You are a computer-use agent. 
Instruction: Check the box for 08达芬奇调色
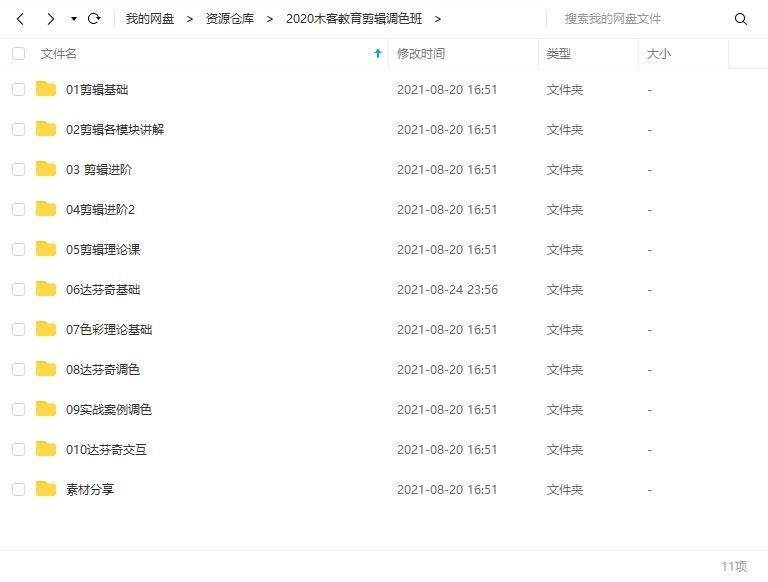(x=19, y=369)
